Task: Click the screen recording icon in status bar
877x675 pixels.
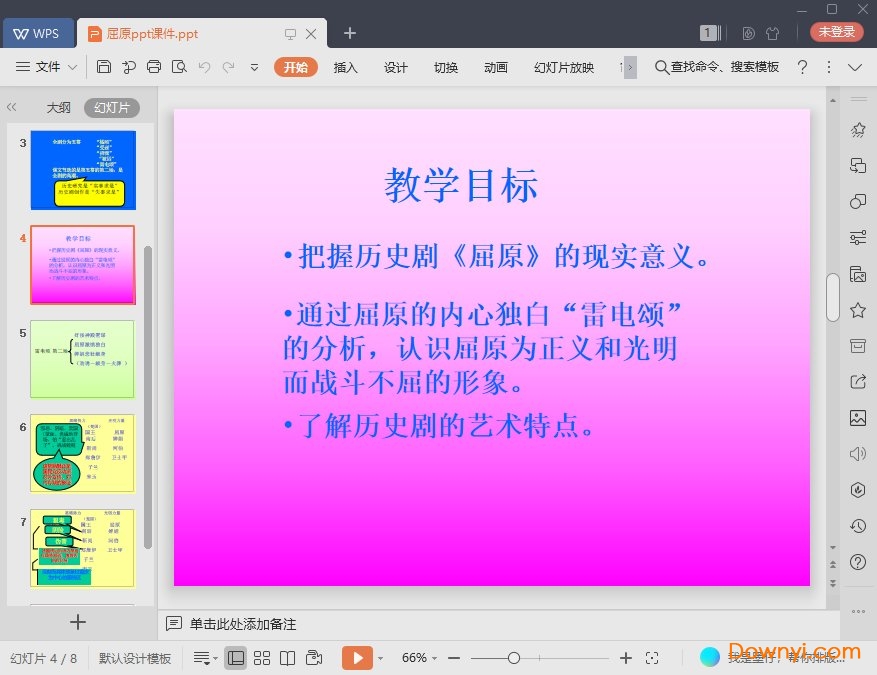Action: pos(314,658)
